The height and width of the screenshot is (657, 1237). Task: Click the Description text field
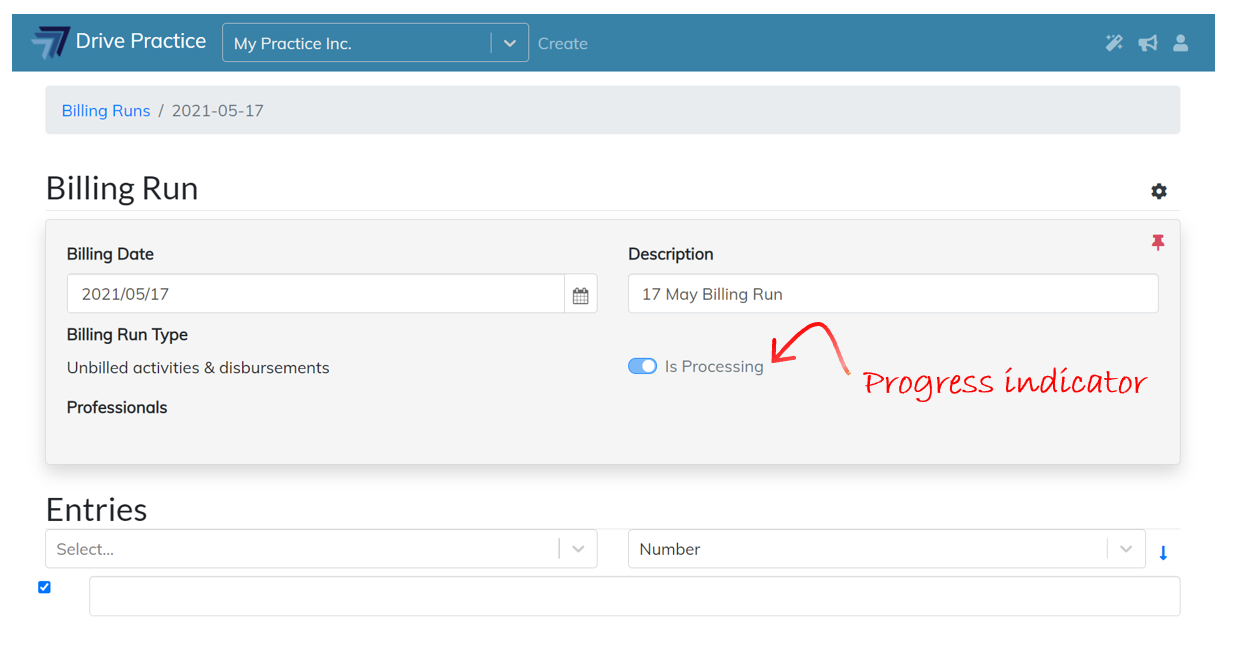[x=892, y=295]
